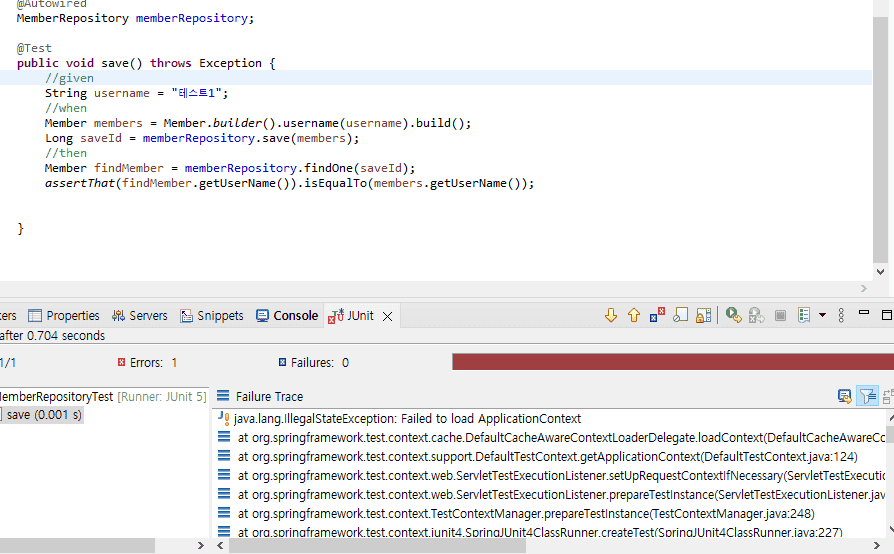Stop the JUnit test run
The image size is (894, 554).
(781, 315)
